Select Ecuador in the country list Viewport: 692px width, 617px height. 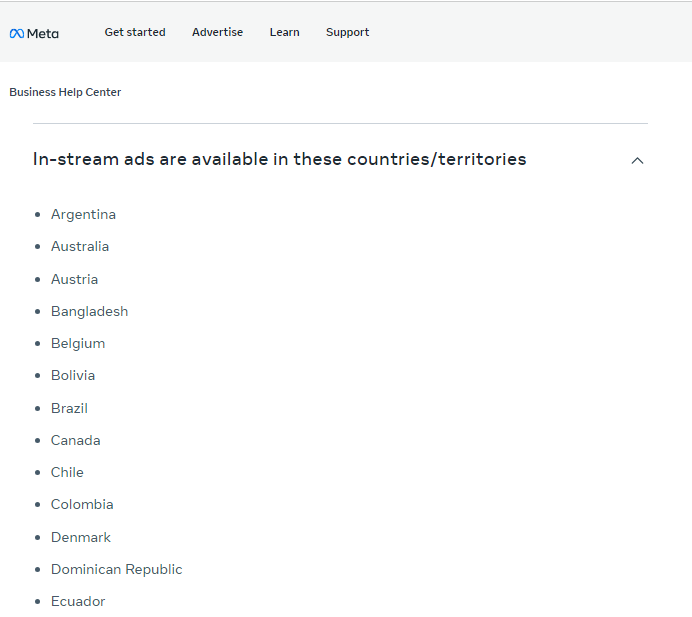pyautogui.click(x=78, y=601)
